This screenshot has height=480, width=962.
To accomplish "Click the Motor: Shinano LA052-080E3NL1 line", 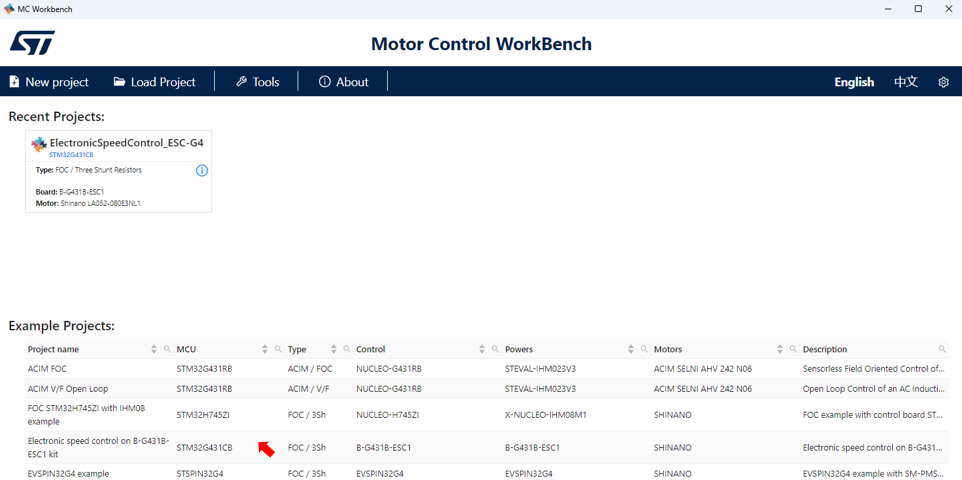I will point(88,203).
